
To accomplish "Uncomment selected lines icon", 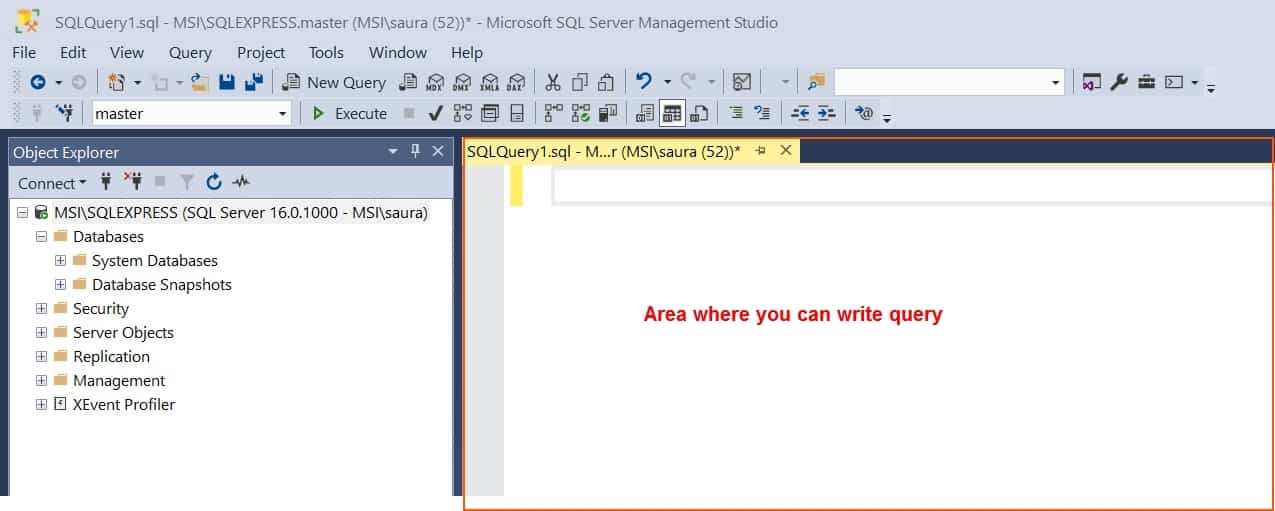I will (762, 113).
